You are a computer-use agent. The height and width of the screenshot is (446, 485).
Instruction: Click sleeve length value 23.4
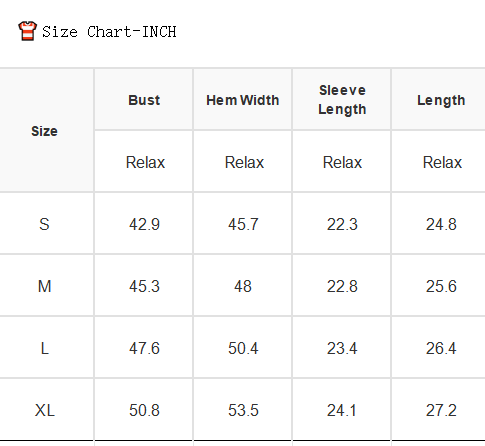point(342,348)
